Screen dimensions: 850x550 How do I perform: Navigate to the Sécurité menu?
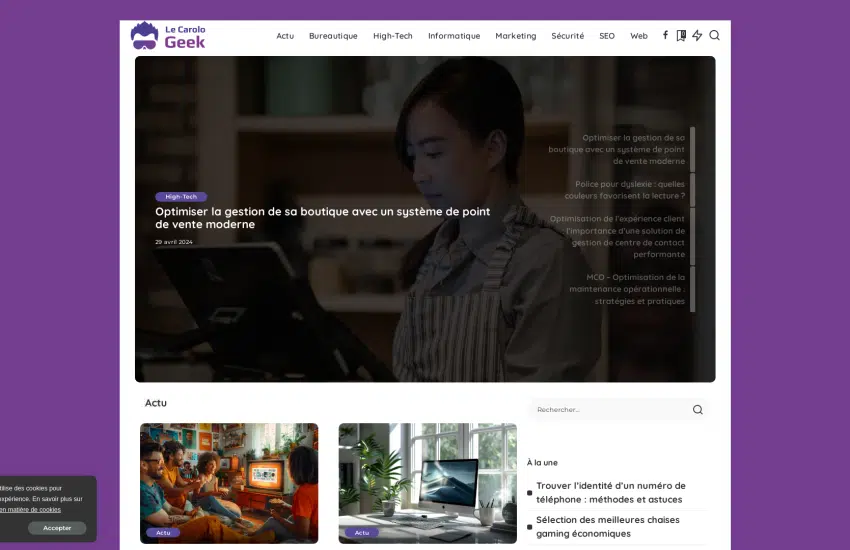[x=567, y=36]
